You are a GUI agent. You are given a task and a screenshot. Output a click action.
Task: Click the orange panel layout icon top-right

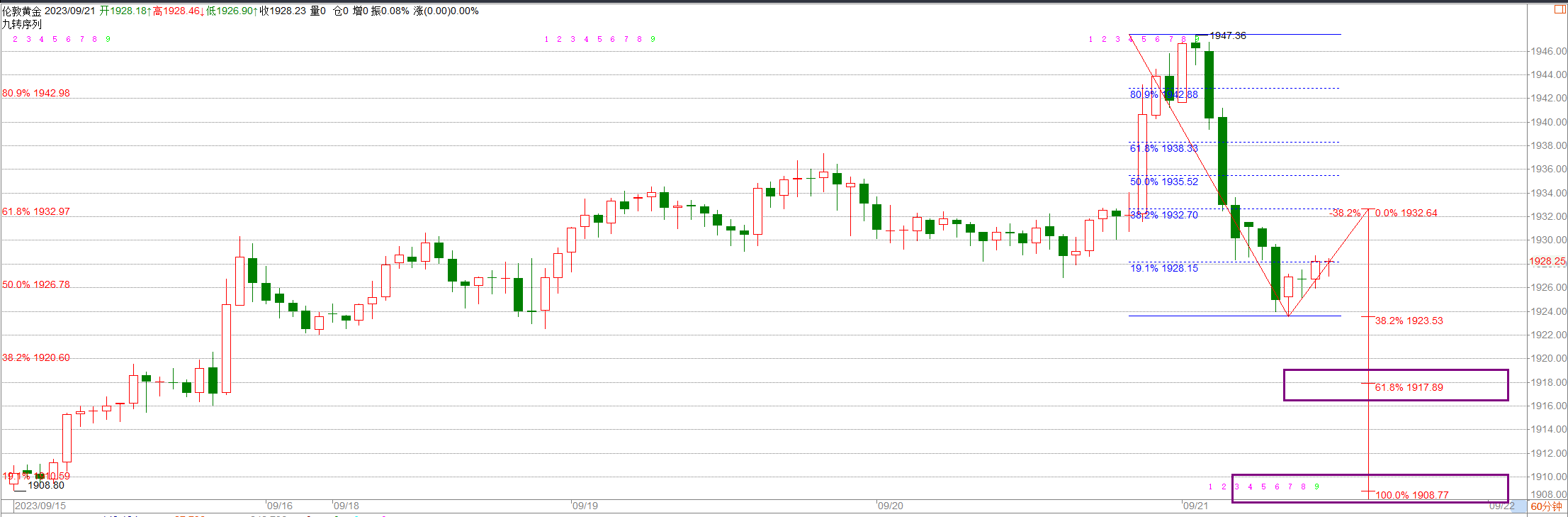pos(1559,9)
